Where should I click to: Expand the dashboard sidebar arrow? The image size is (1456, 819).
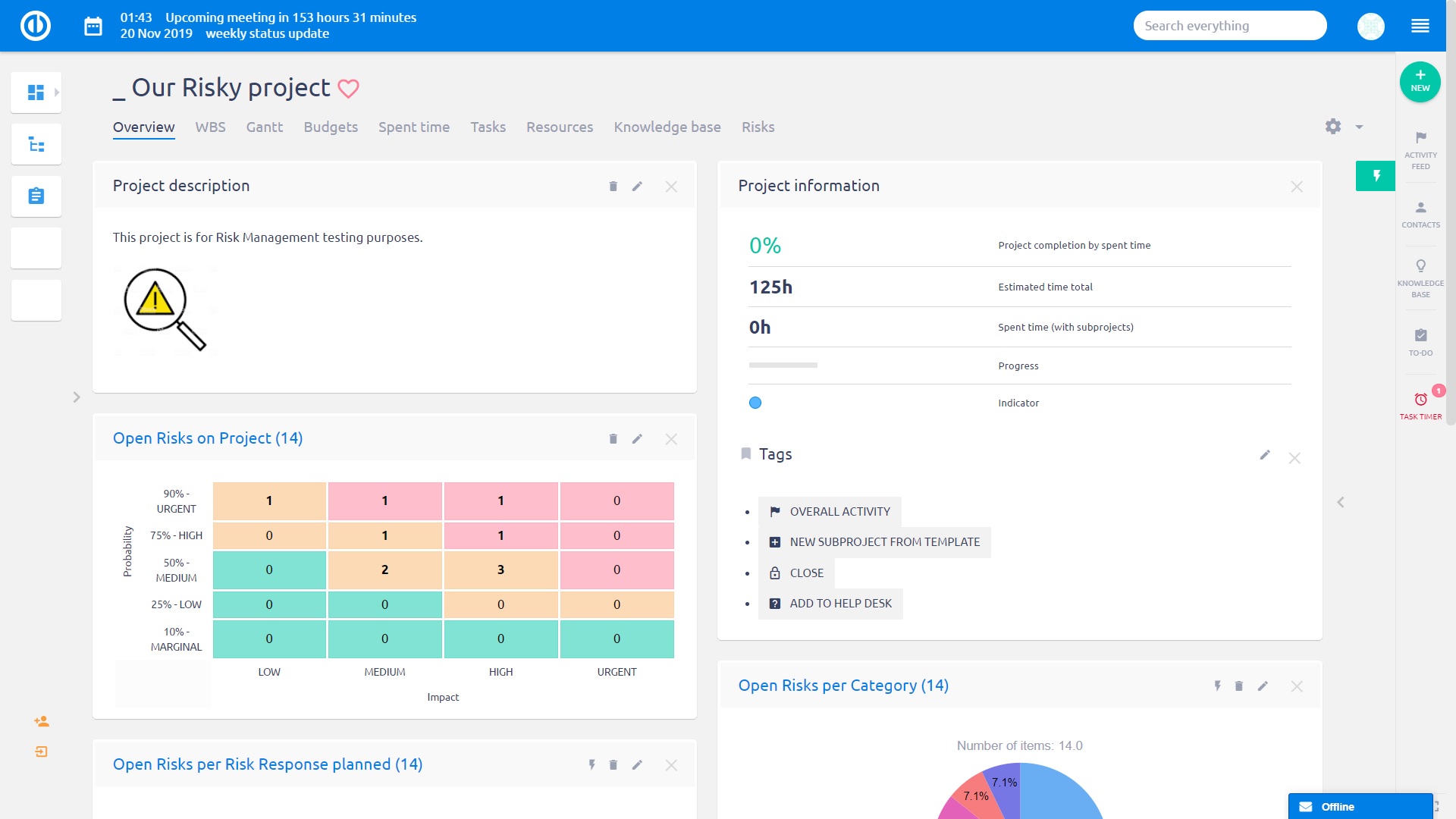56,93
